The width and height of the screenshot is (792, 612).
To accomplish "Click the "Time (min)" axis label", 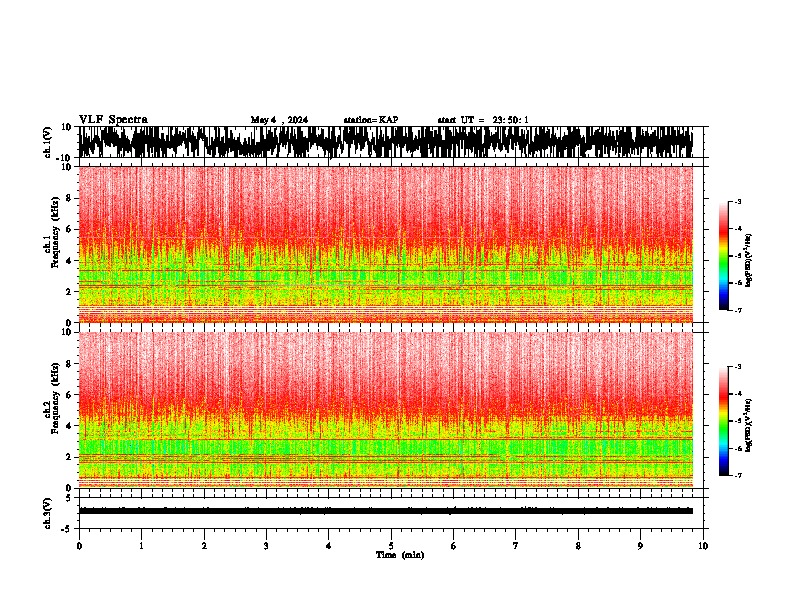I will (x=400, y=555).
